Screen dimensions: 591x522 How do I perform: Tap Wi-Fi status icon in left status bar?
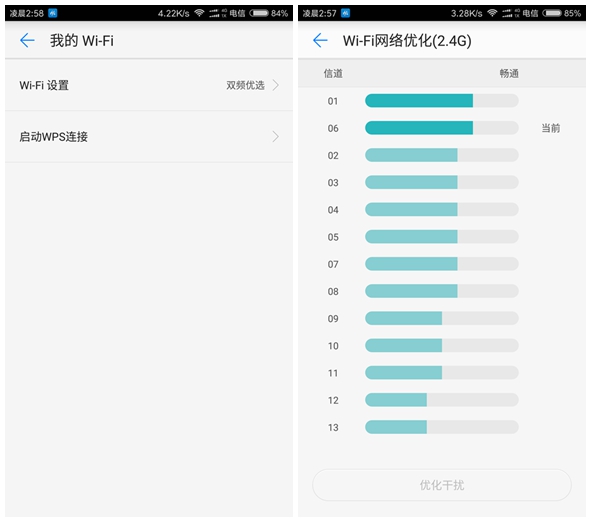[x=199, y=13]
